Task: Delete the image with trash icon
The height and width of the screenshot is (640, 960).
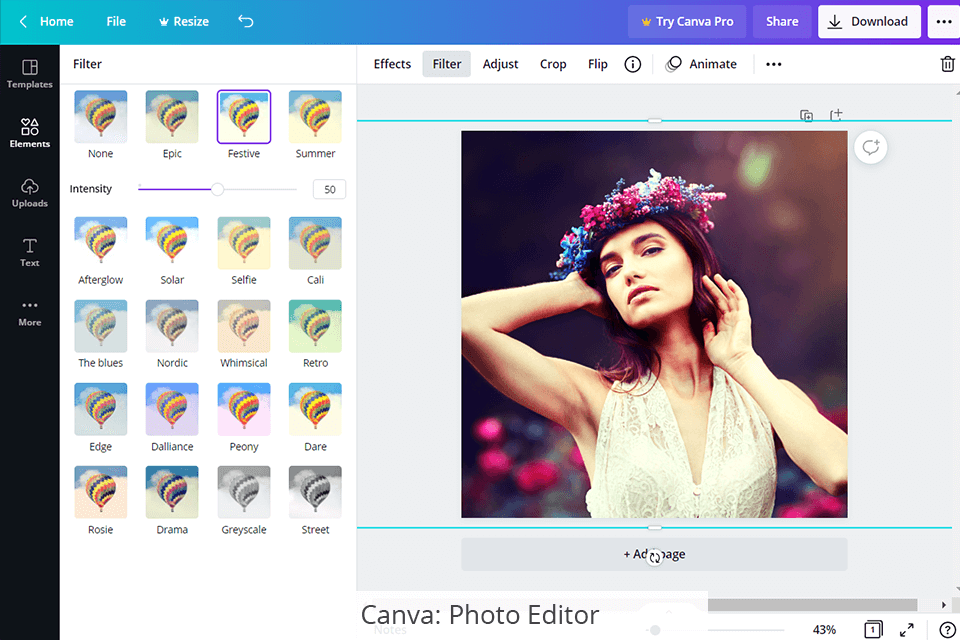Action: [947, 64]
